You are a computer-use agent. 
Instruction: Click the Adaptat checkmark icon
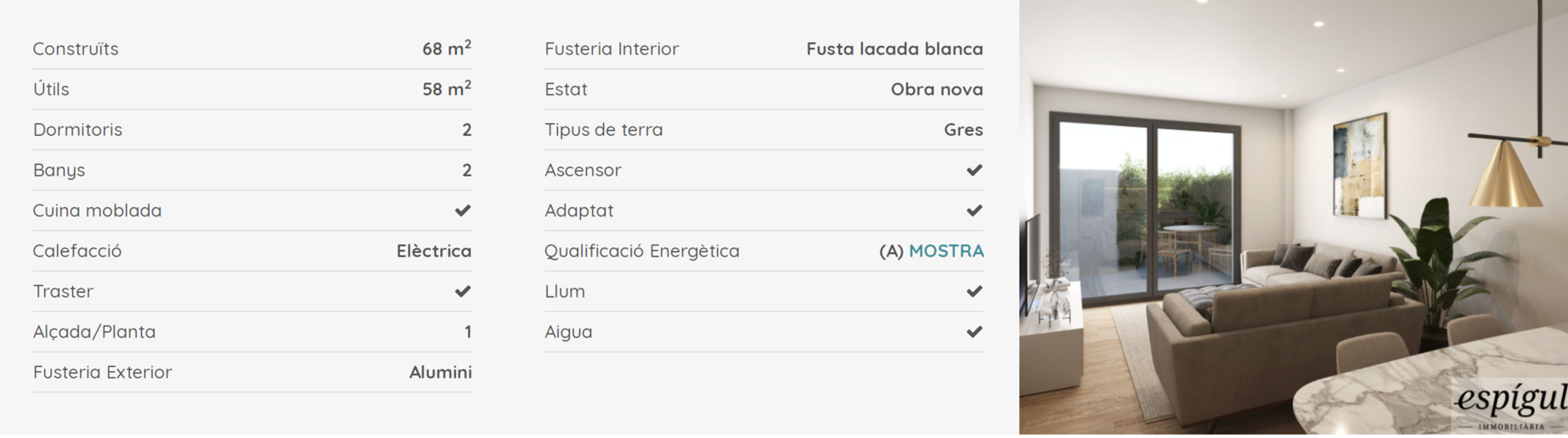pyautogui.click(x=974, y=211)
